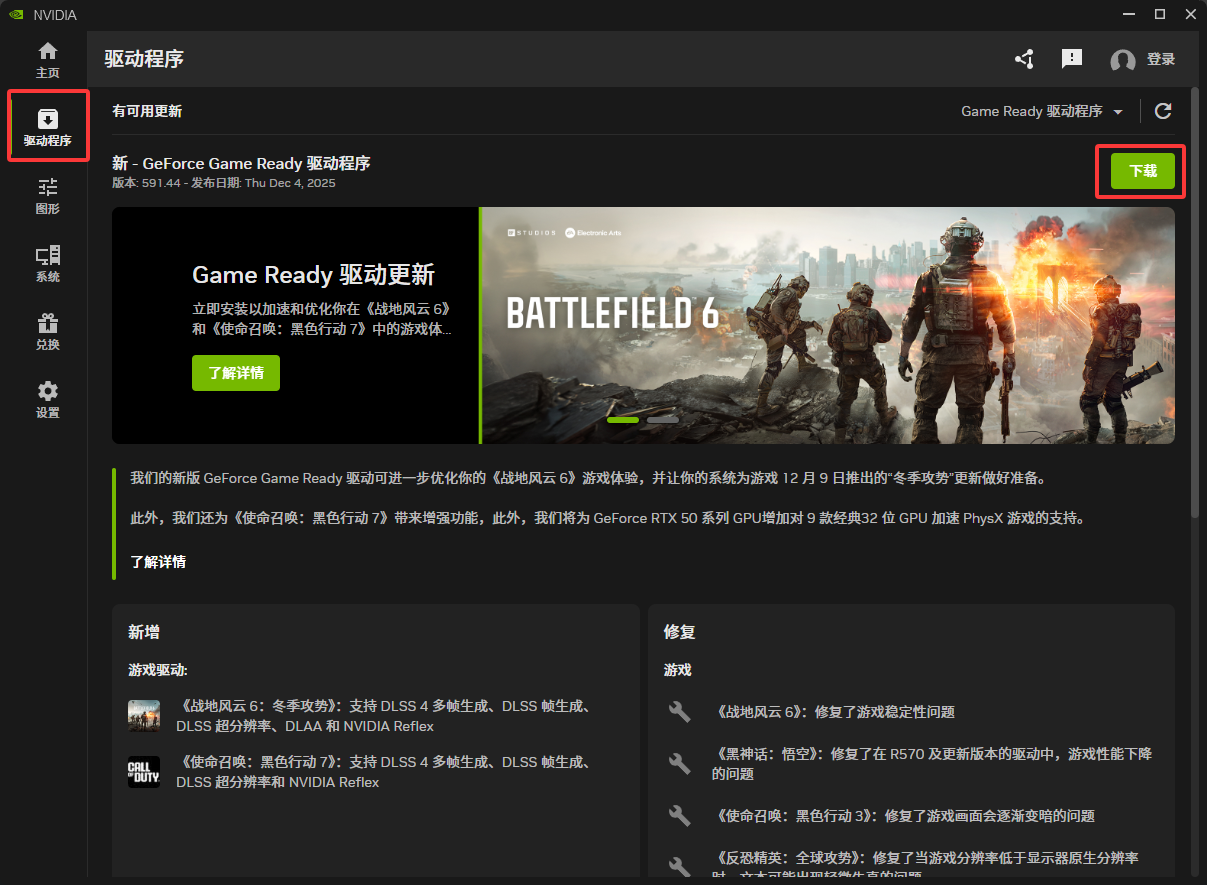
Task: Select the 驱动程序 drivers sidebar icon
Action: (x=47, y=127)
